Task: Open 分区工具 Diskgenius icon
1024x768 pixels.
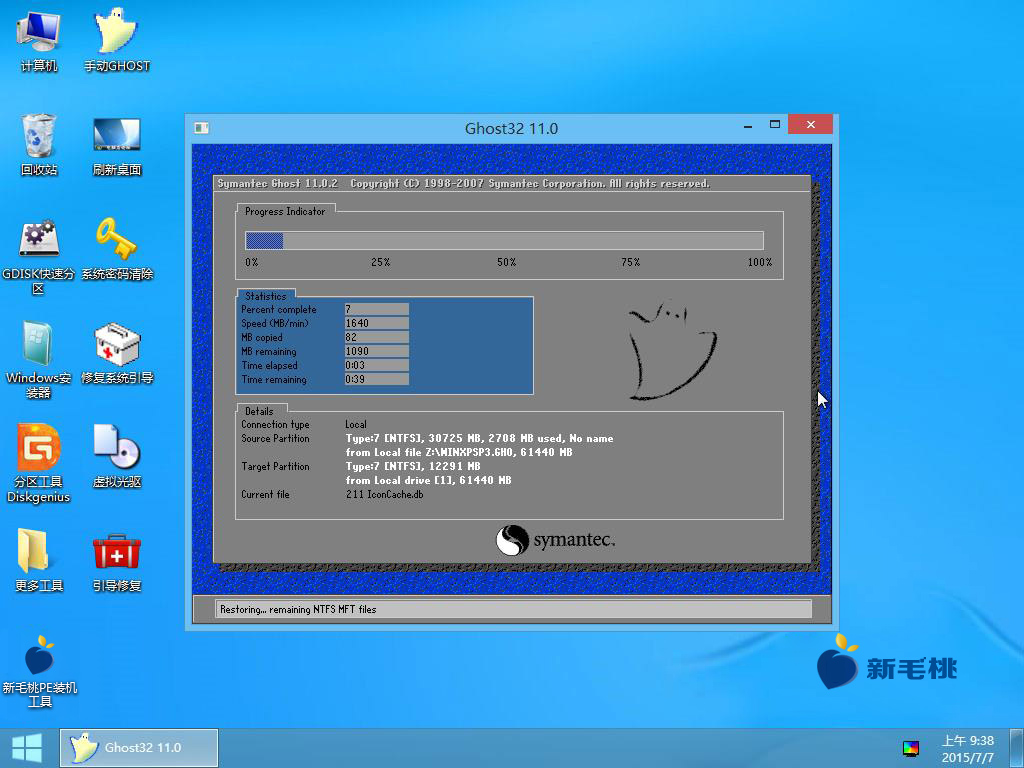Action: click(x=39, y=464)
